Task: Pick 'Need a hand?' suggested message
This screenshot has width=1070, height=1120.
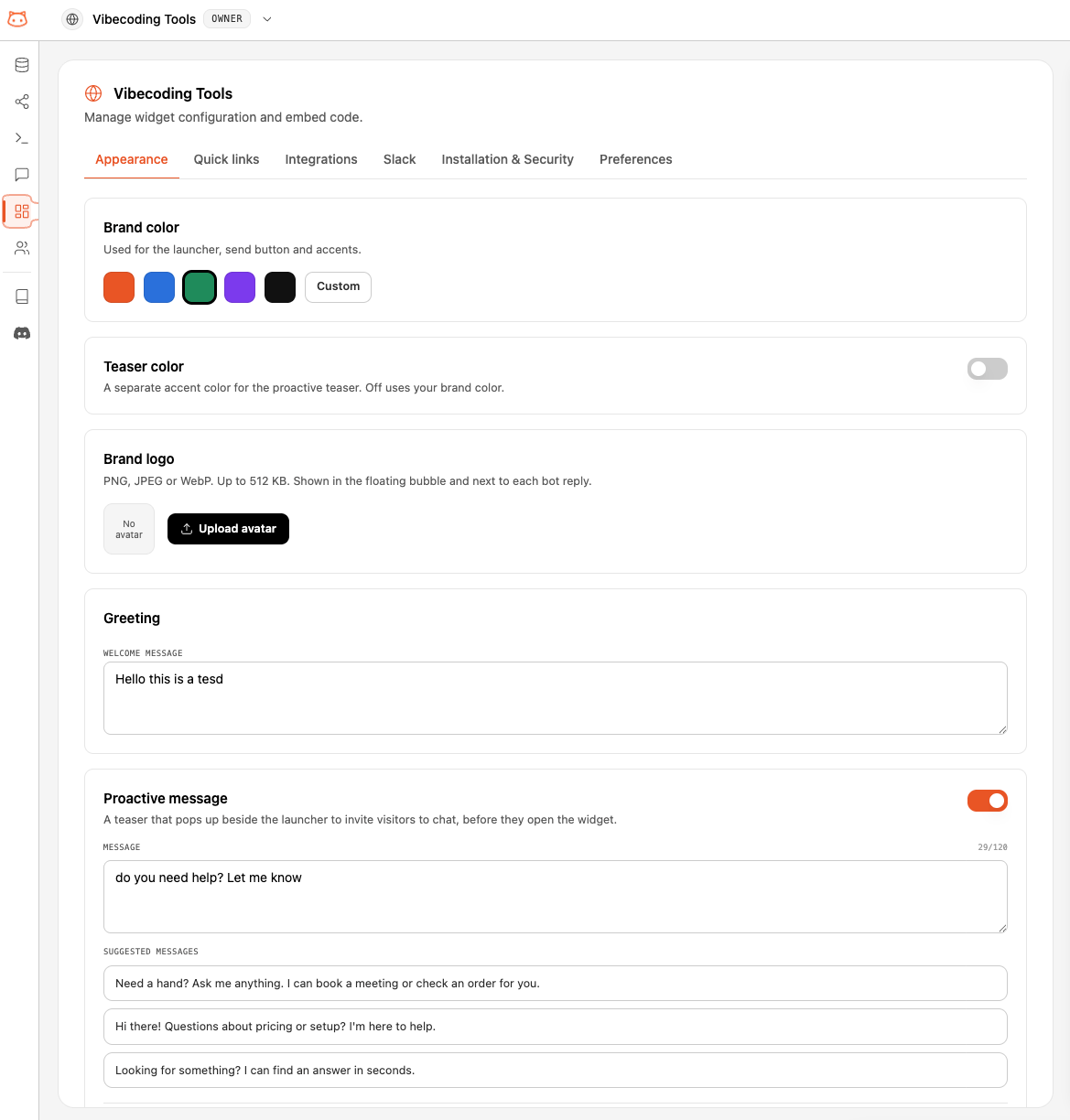Action: [556, 984]
